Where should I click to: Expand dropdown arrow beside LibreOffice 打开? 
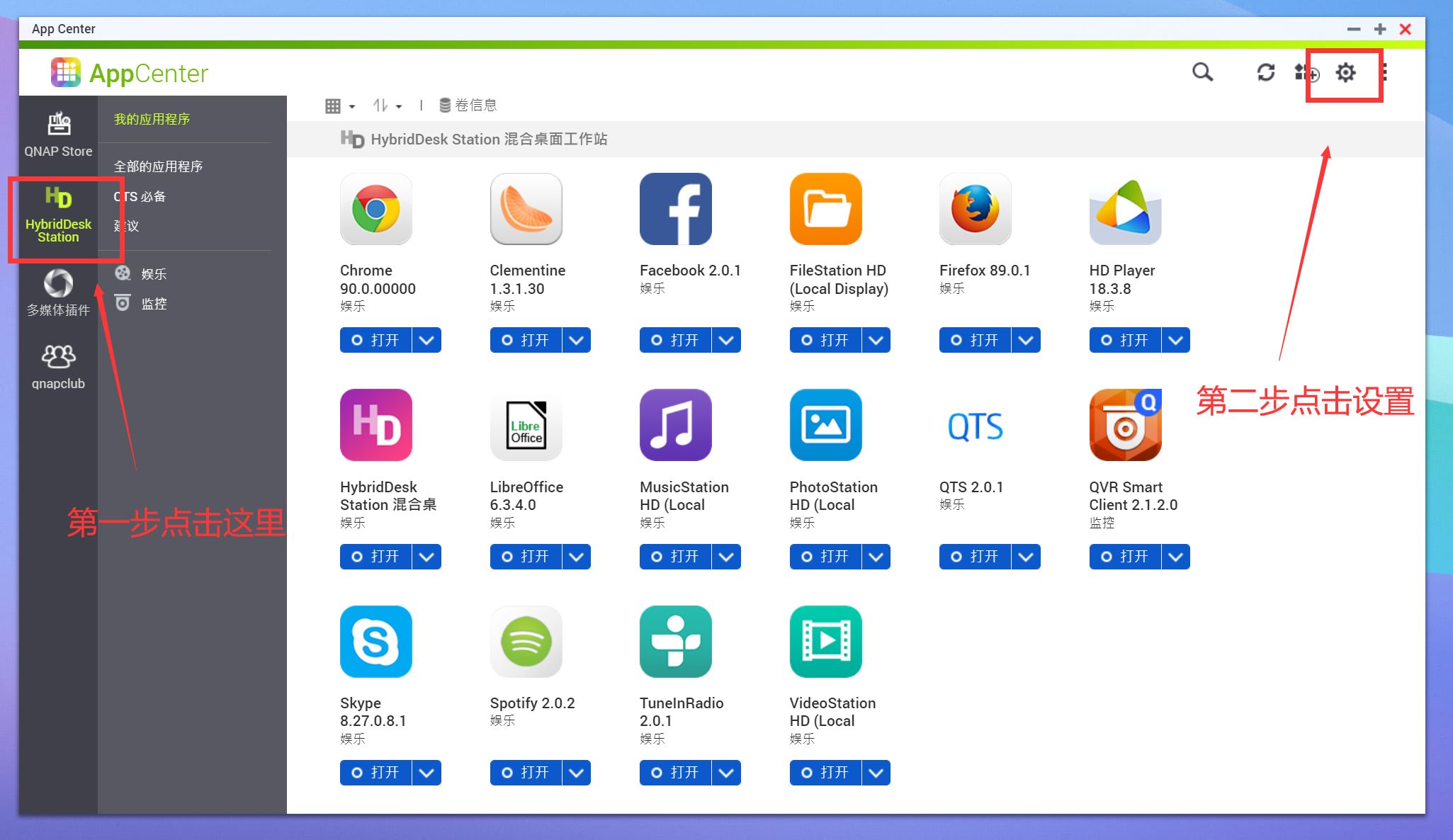(x=577, y=557)
